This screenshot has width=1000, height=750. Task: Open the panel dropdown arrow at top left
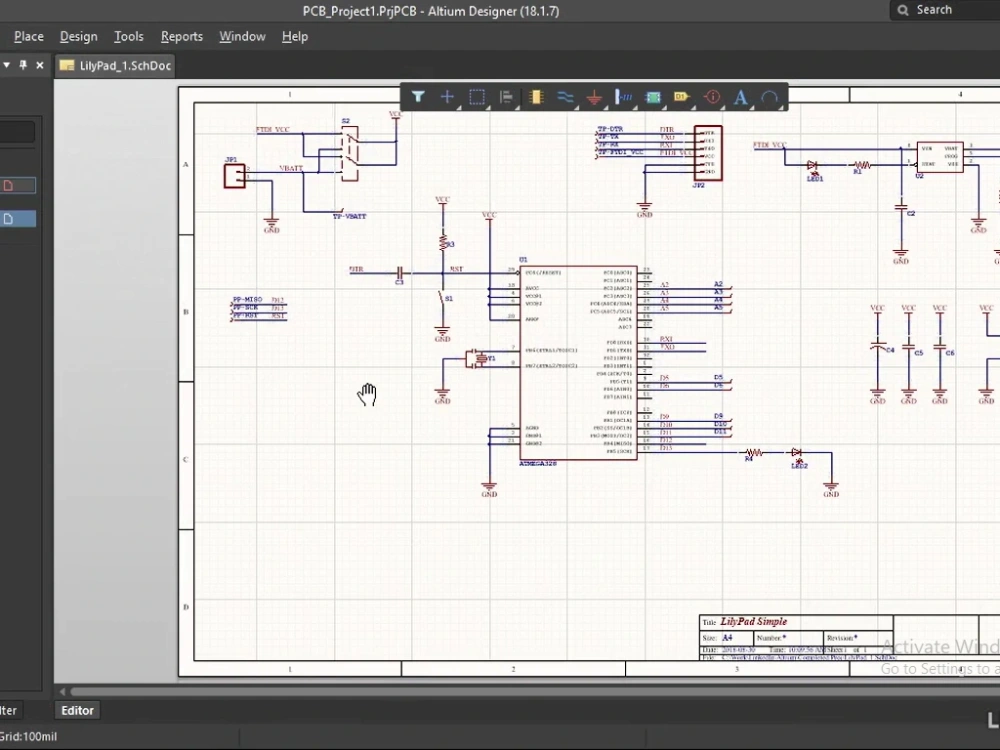[x=8, y=64]
